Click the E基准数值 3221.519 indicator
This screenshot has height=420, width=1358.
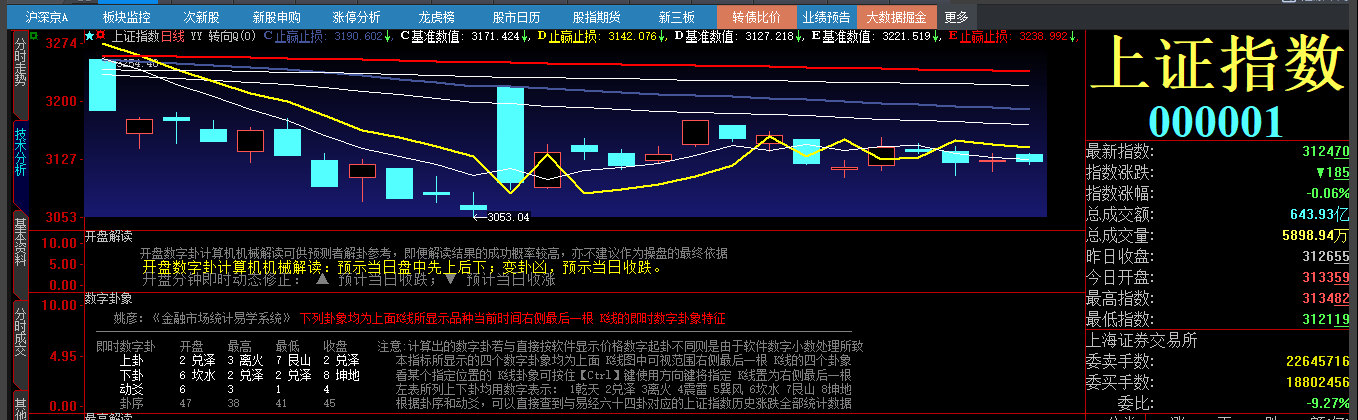coord(876,36)
